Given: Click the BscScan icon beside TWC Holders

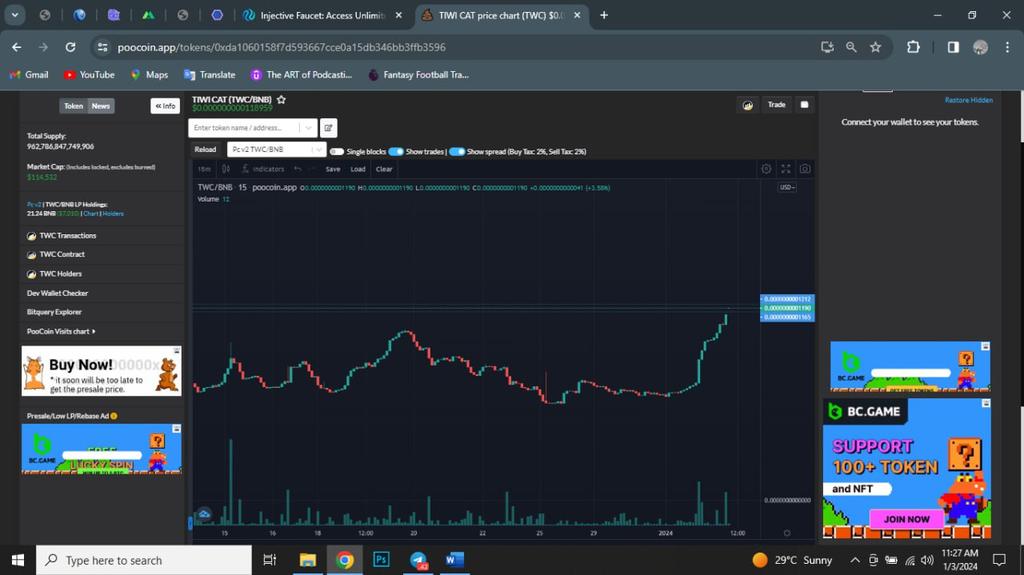Looking at the screenshot, I should click(x=31, y=274).
